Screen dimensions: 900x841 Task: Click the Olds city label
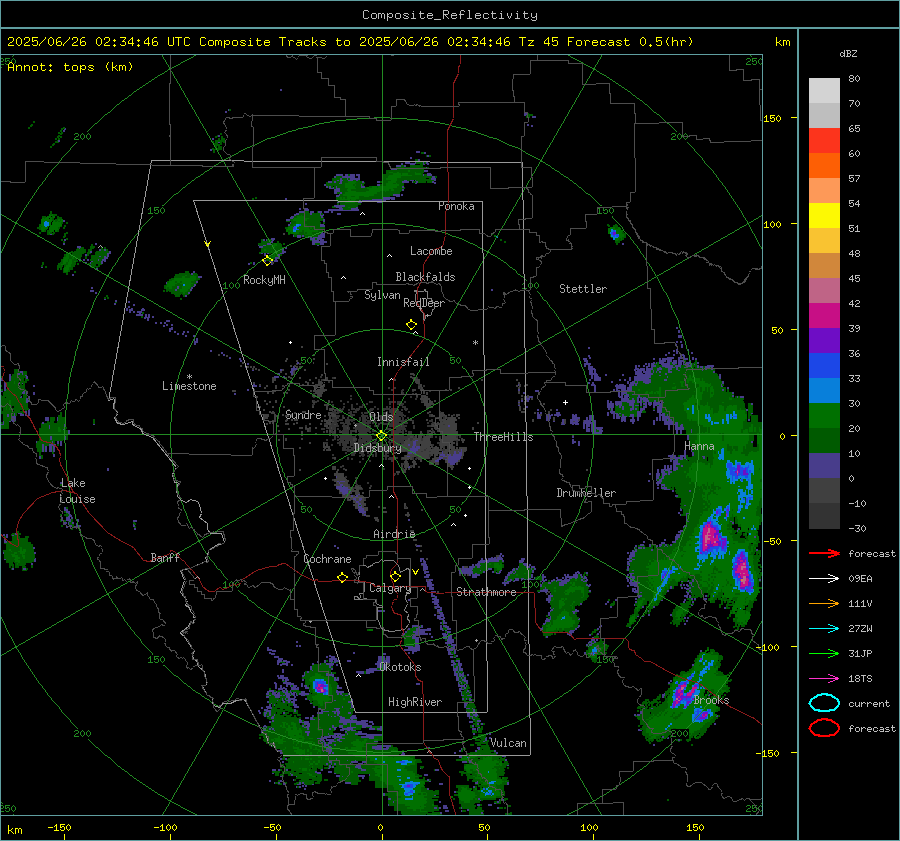click(x=381, y=417)
